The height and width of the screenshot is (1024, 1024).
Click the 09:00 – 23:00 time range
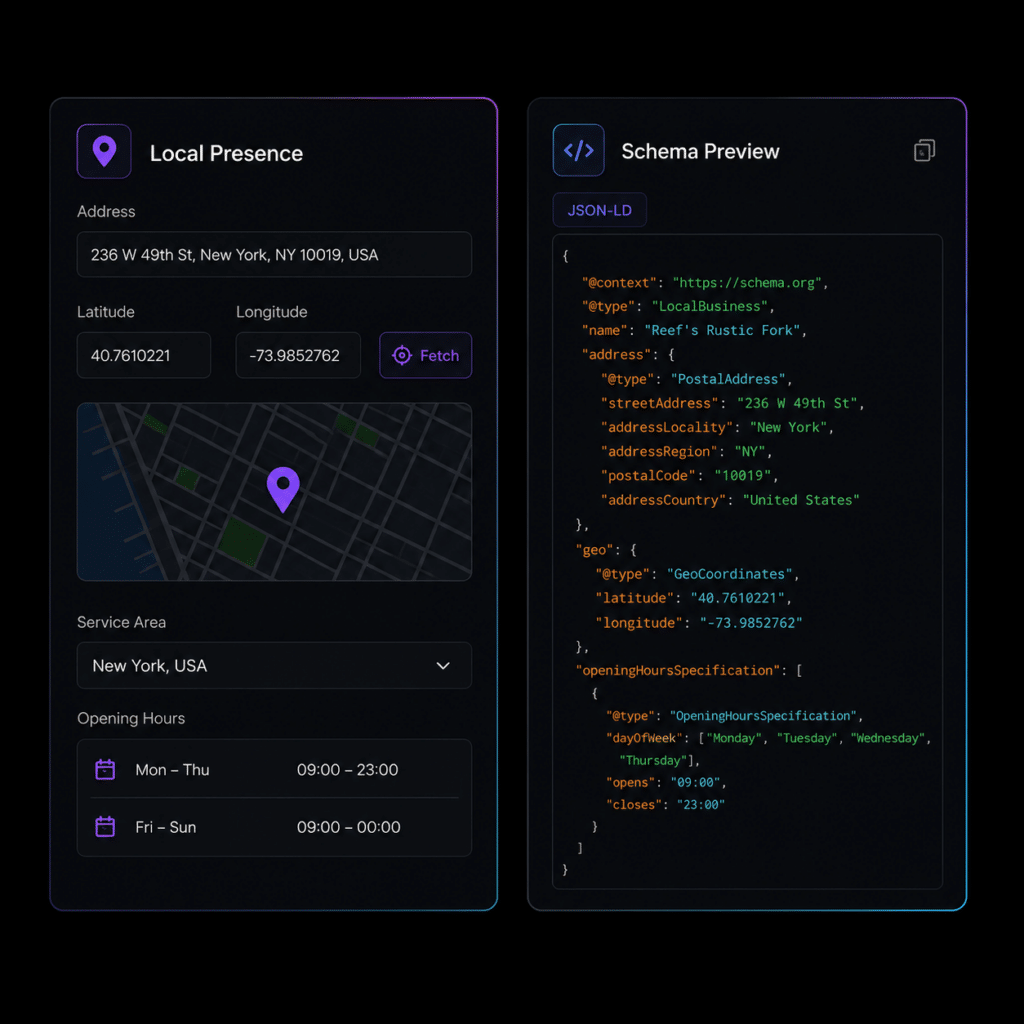click(x=347, y=769)
